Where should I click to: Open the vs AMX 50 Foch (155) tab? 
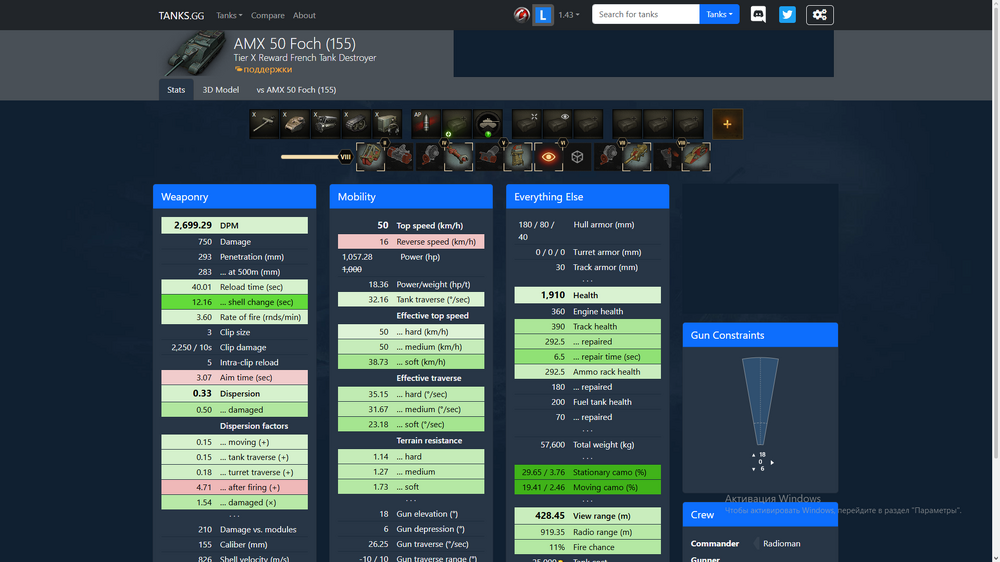tap(296, 90)
